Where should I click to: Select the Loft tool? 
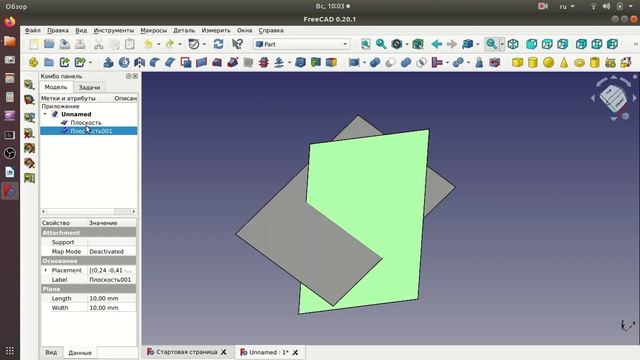point(217,62)
